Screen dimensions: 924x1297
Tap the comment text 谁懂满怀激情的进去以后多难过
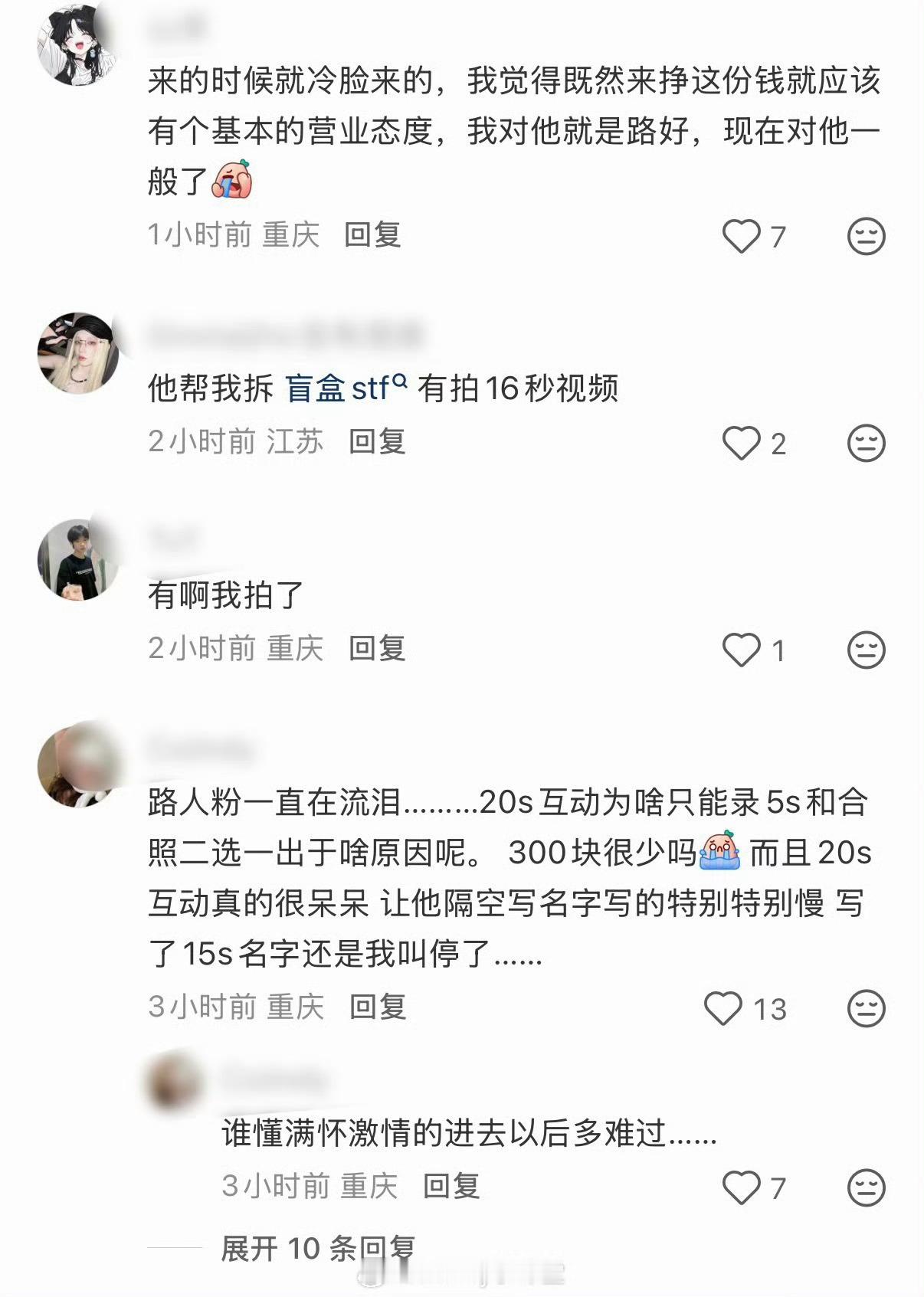point(469,1132)
